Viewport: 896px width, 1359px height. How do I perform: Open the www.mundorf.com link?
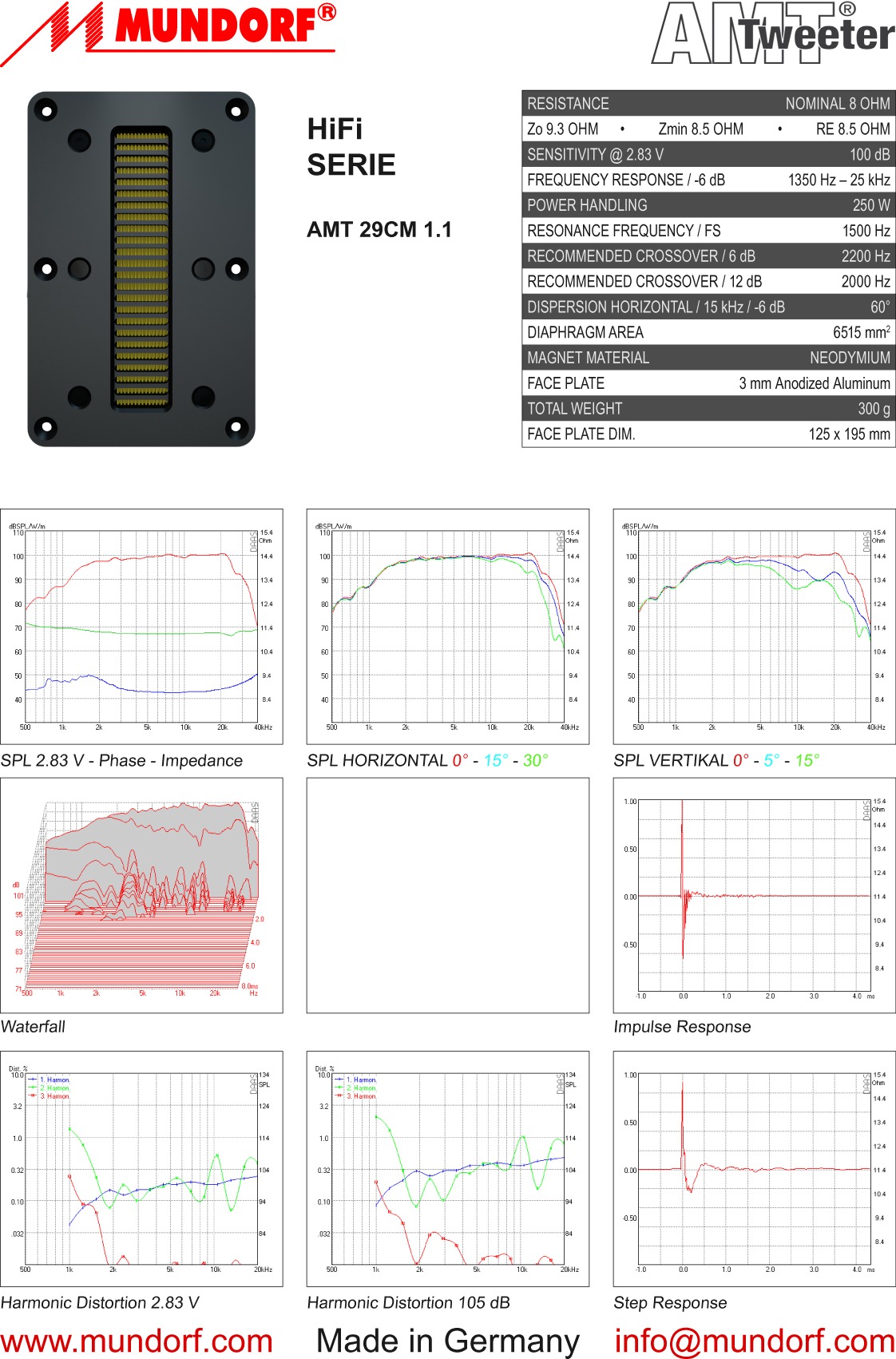pyautogui.click(x=137, y=1340)
